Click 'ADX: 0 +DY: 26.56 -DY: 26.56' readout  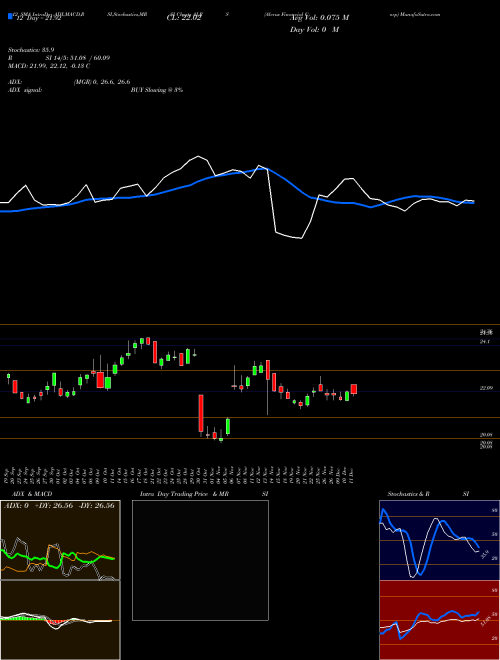59,506
